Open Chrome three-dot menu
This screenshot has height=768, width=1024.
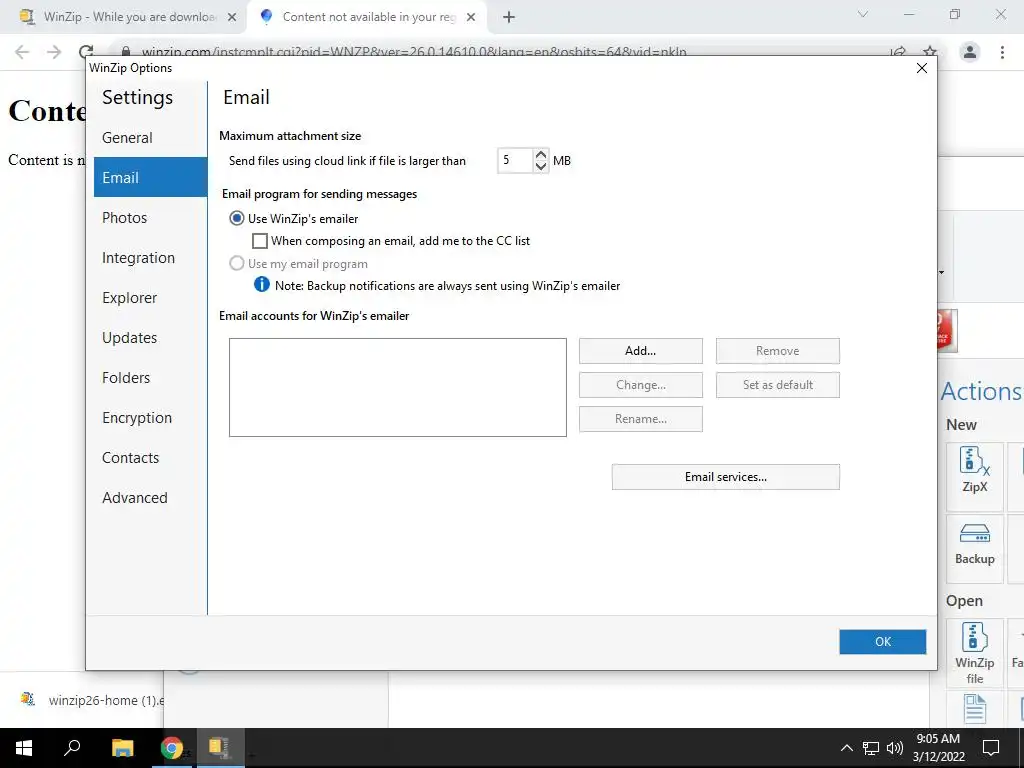1002,52
